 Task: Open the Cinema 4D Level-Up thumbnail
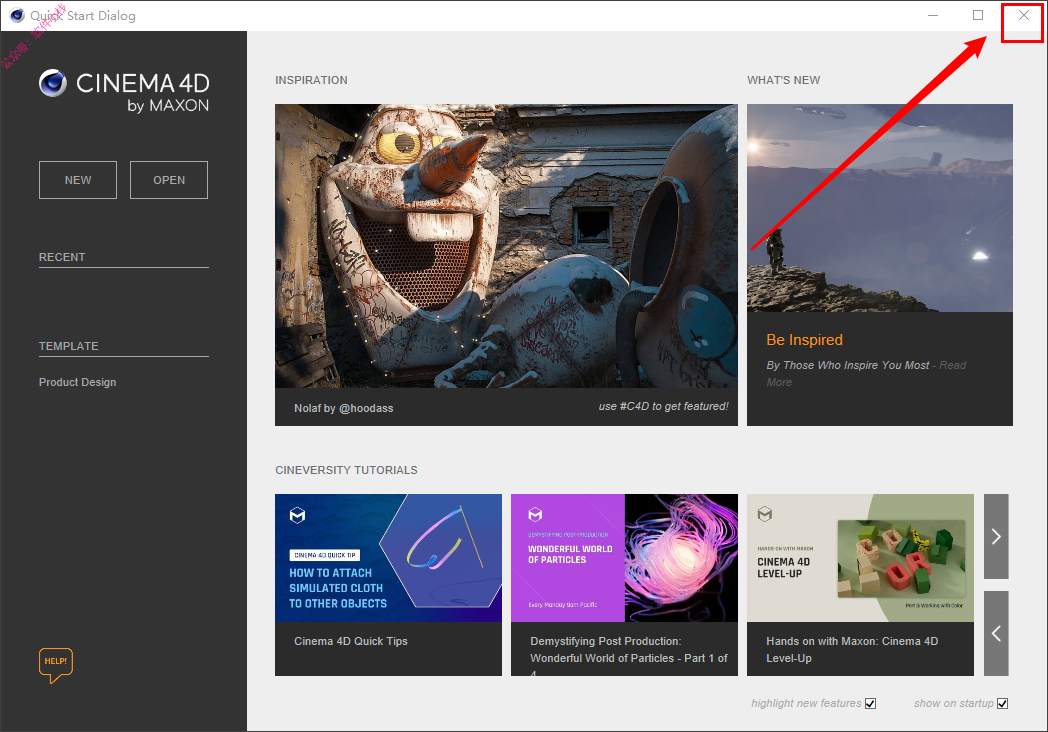click(x=860, y=558)
